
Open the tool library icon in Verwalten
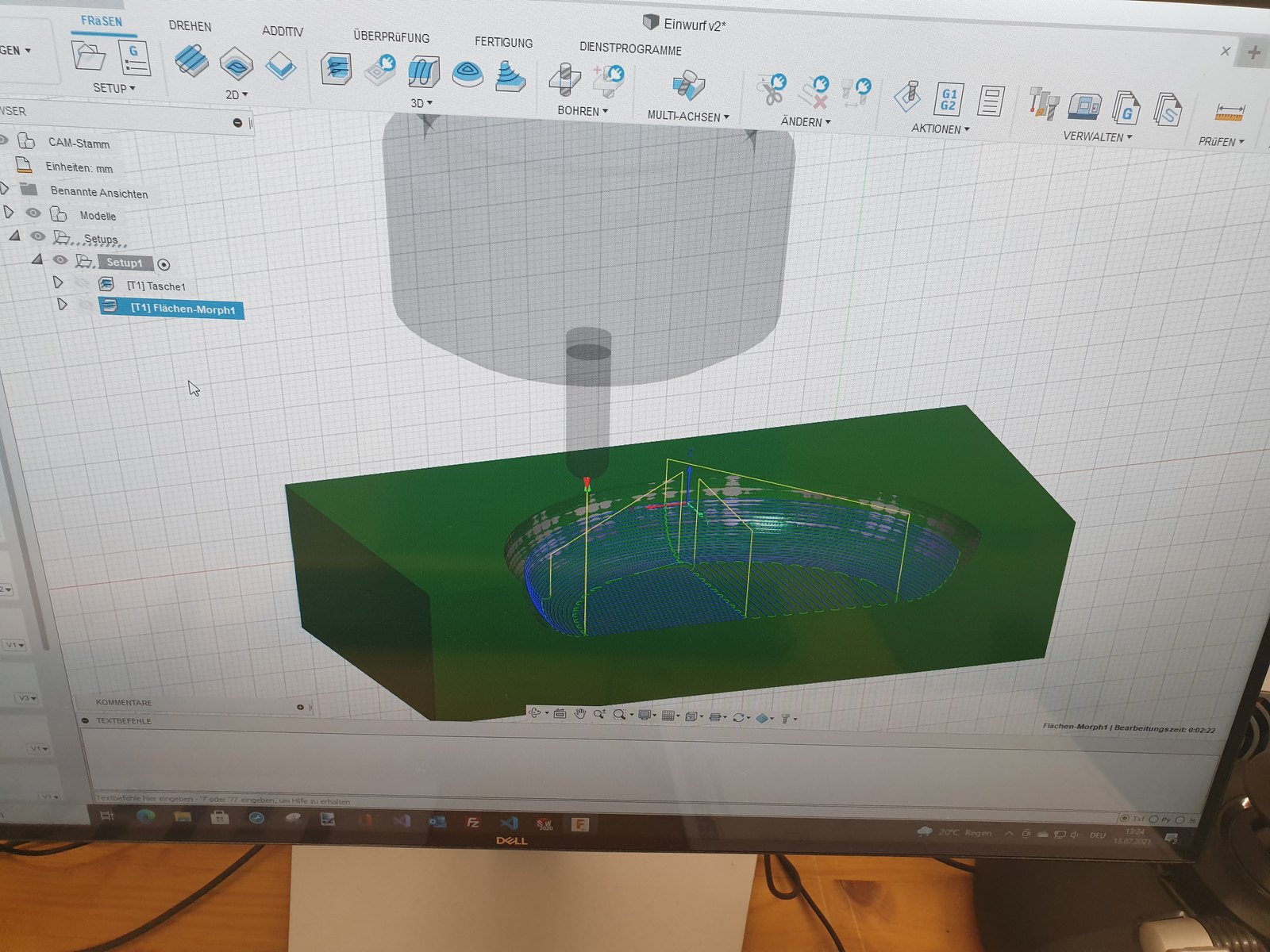[1044, 103]
